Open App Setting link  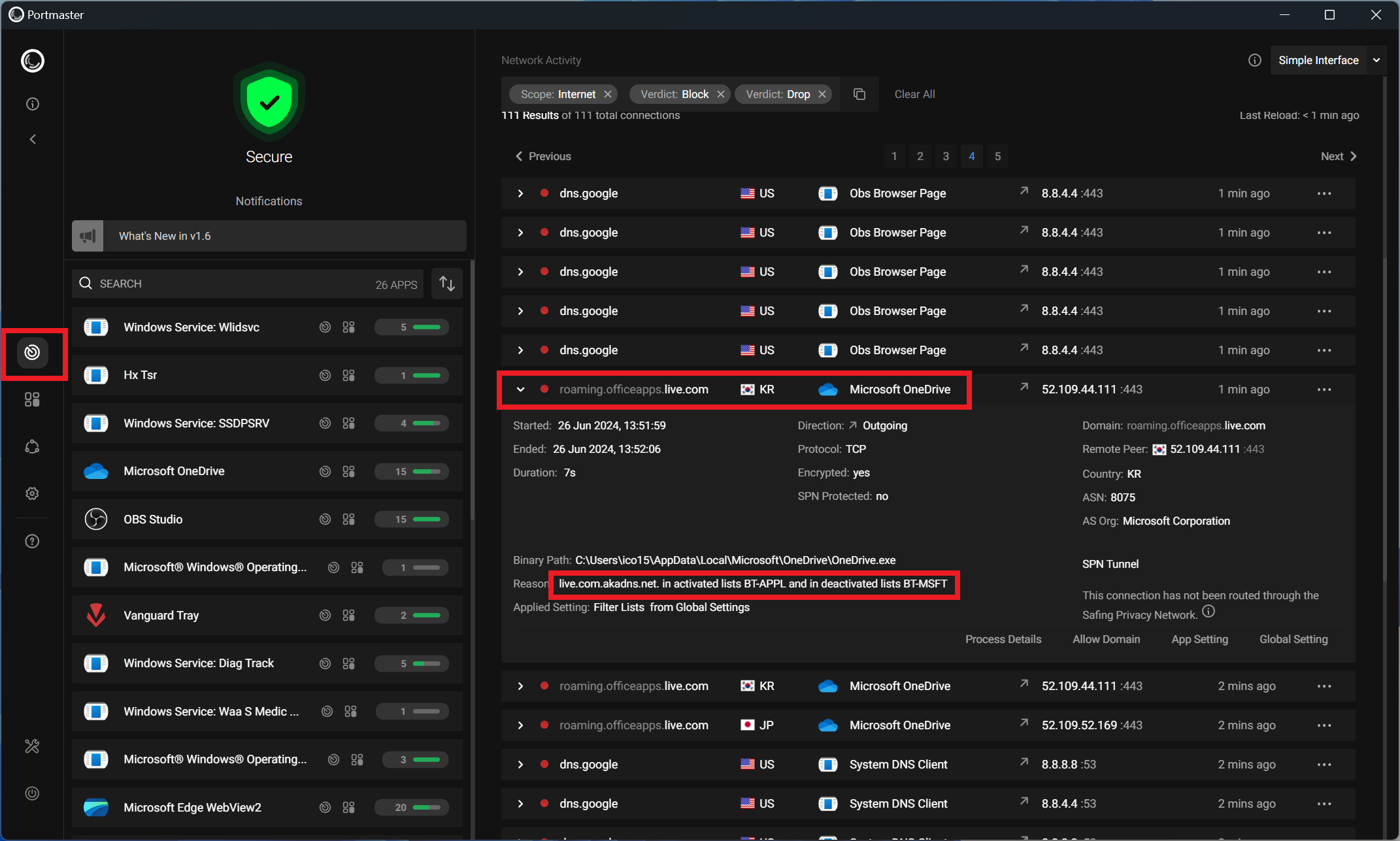(x=1199, y=639)
